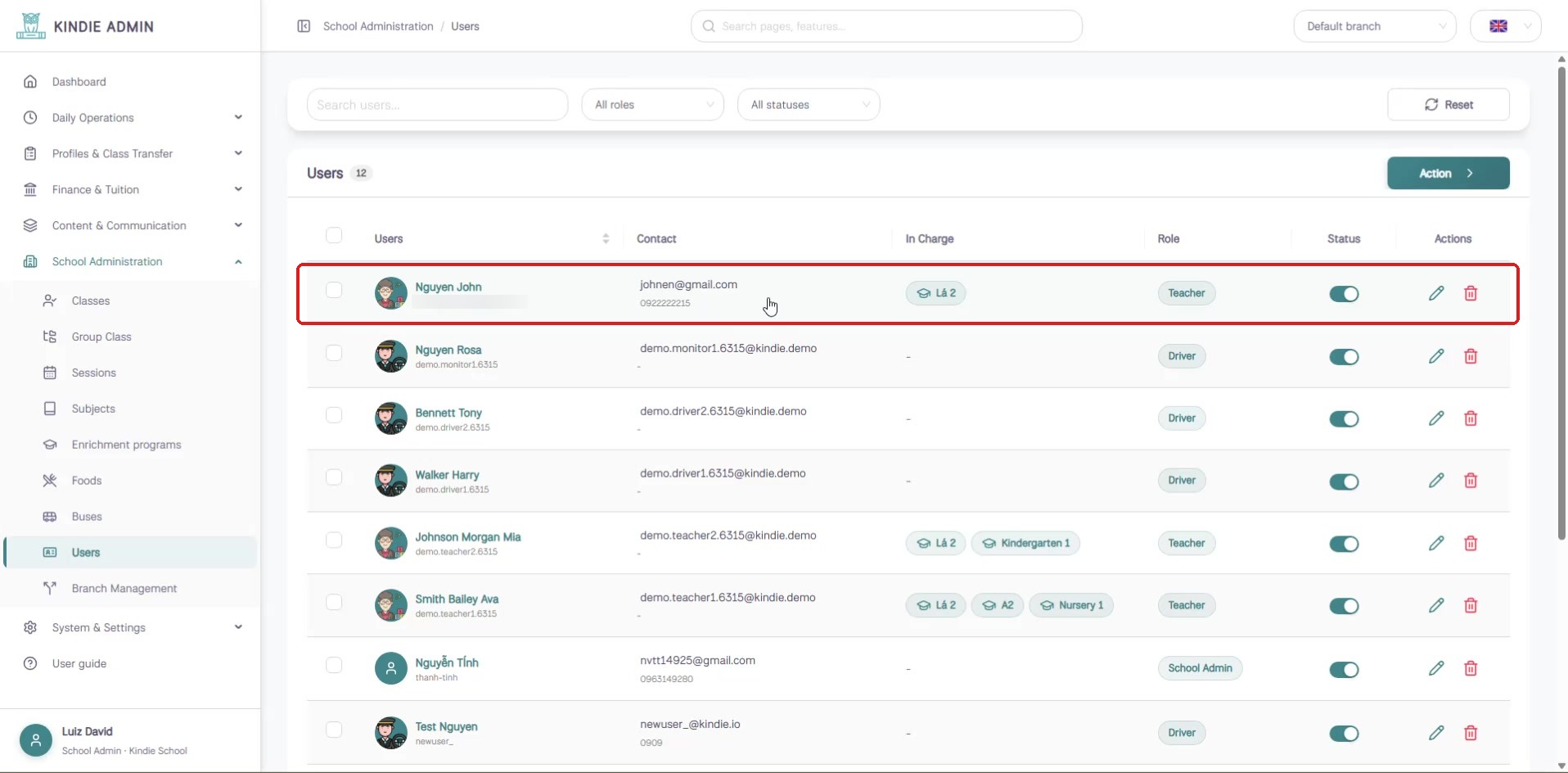Open the language flag dropdown
The image size is (1568, 773).
tap(1506, 26)
